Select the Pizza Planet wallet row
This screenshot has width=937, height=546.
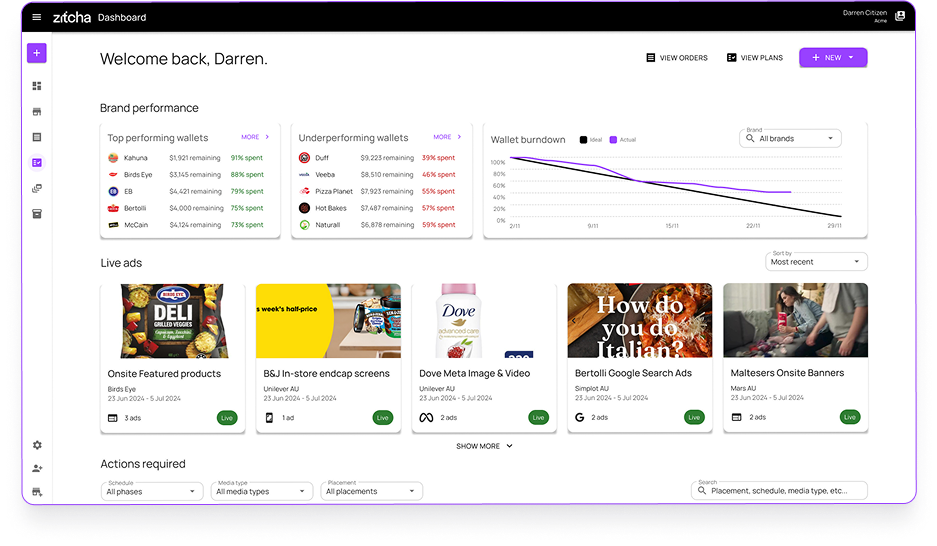point(378,191)
